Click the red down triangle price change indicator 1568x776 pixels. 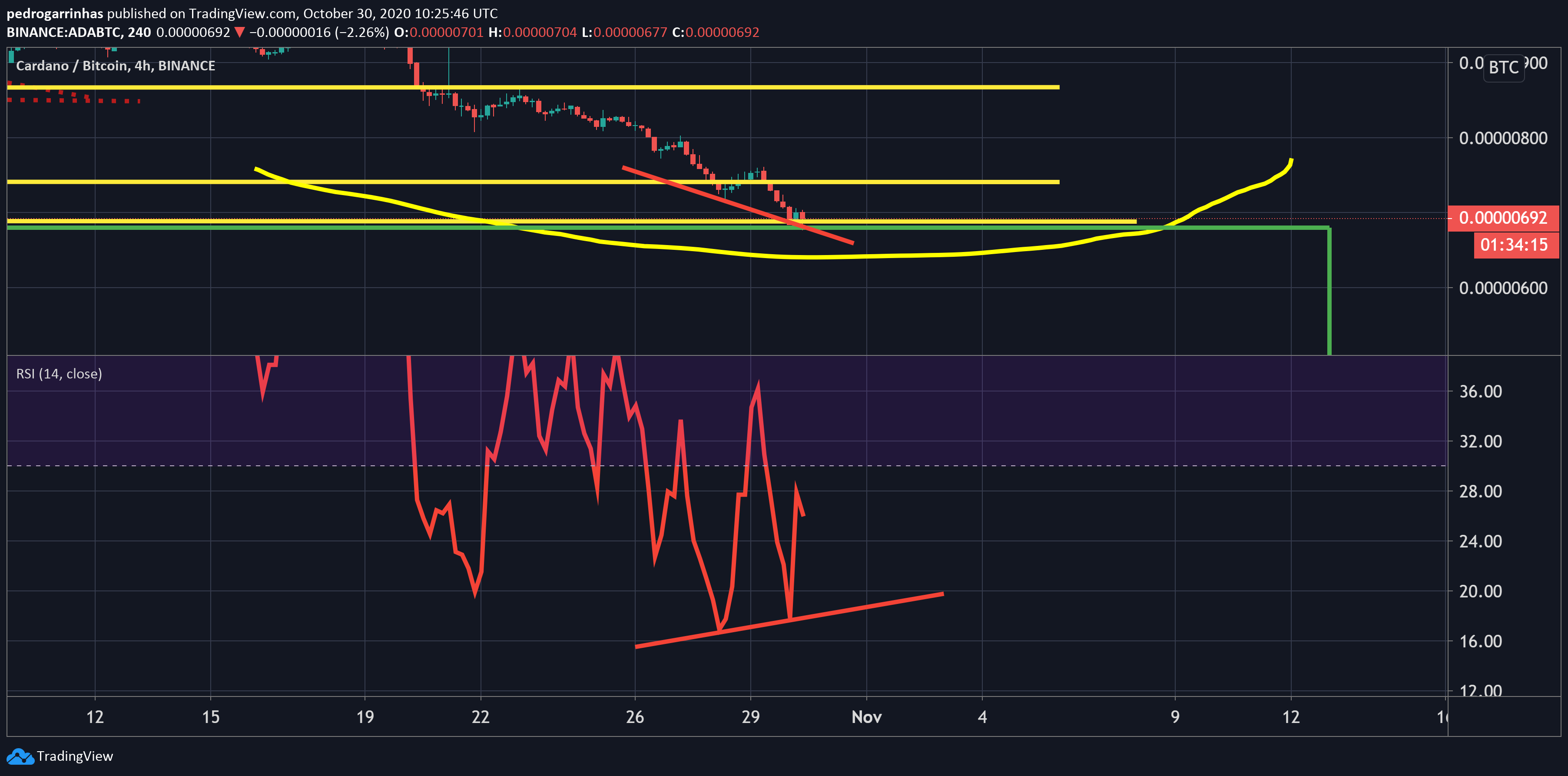click(x=239, y=32)
